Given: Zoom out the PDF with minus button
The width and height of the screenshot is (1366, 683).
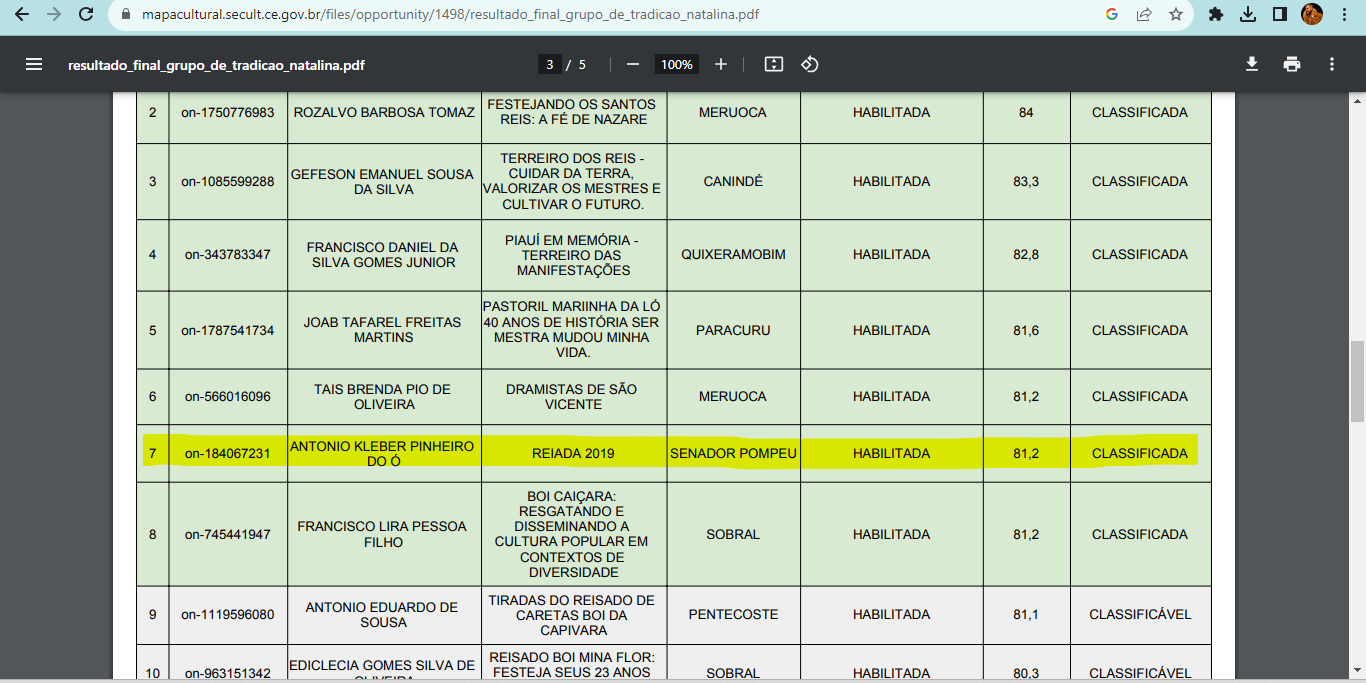Looking at the screenshot, I should (633, 64).
